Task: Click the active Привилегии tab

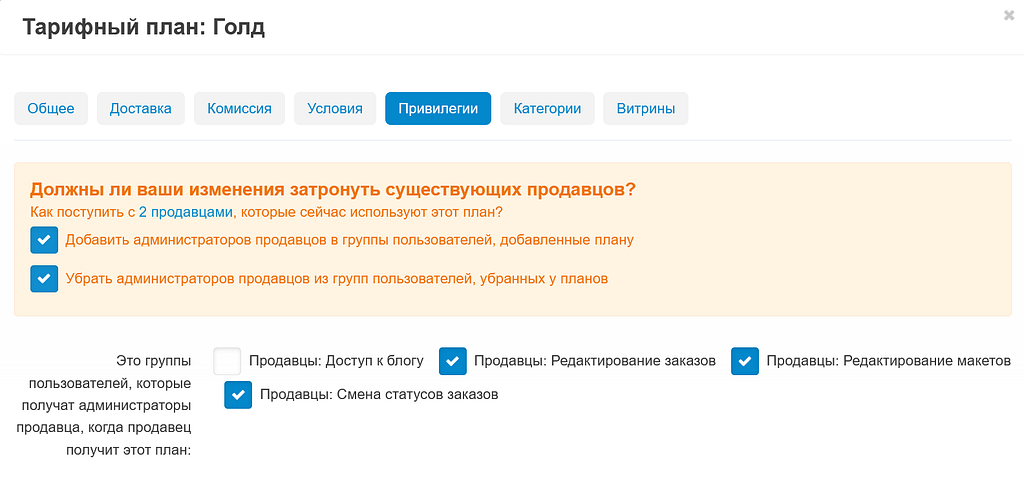Action: point(438,108)
